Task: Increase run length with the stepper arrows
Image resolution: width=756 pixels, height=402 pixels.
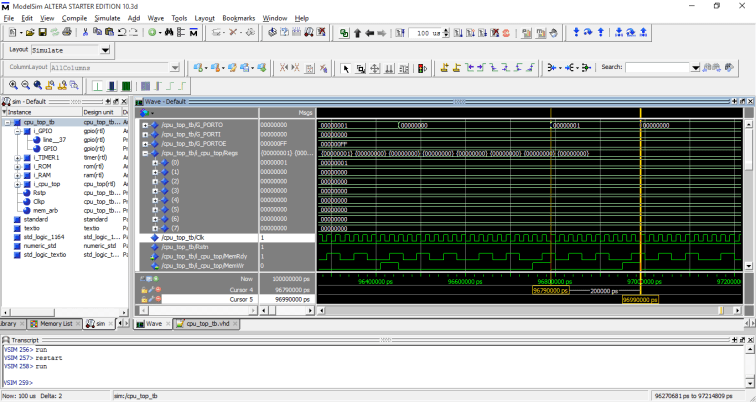Action: (x=446, y=31)
